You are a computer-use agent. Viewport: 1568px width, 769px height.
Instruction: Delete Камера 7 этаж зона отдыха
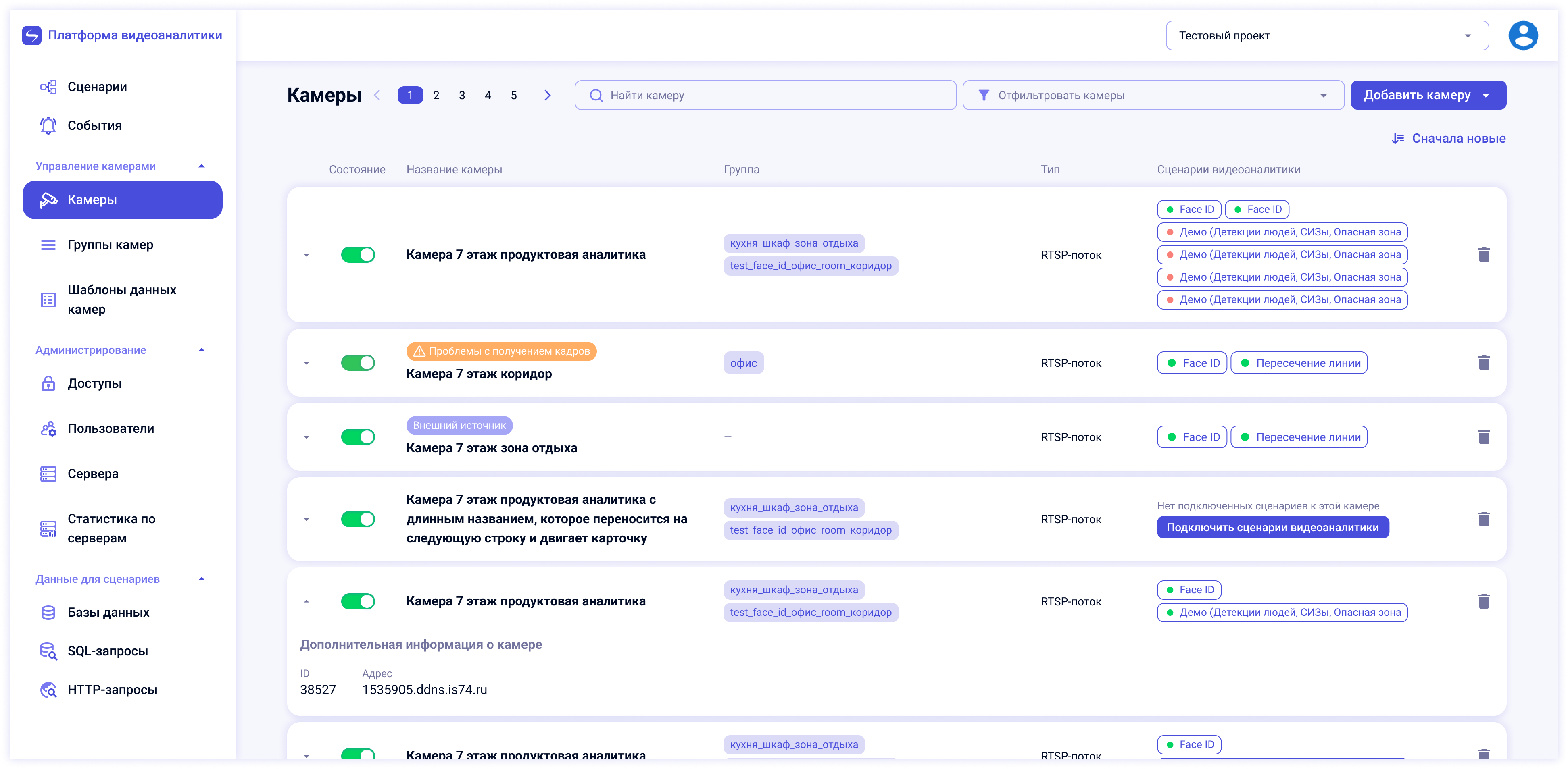pyautogui.click(x=1483, y=437)
